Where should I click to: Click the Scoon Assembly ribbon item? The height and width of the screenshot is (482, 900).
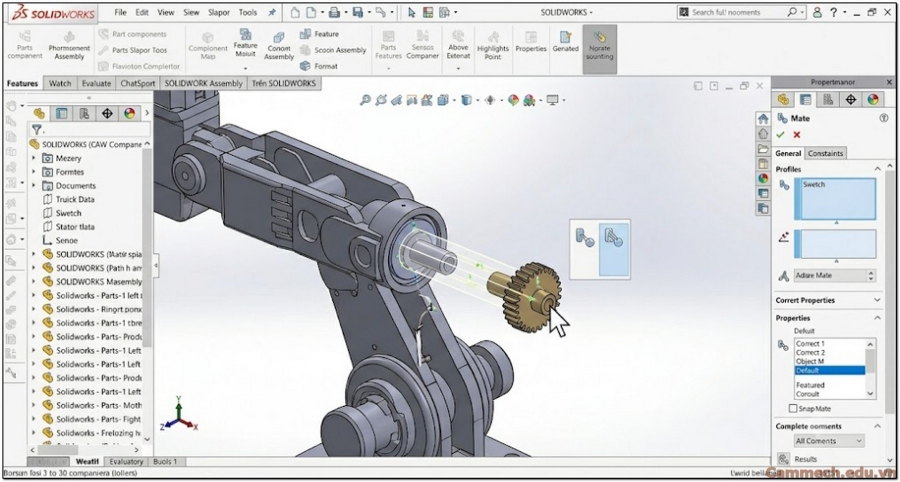click(x=333, y=50)
